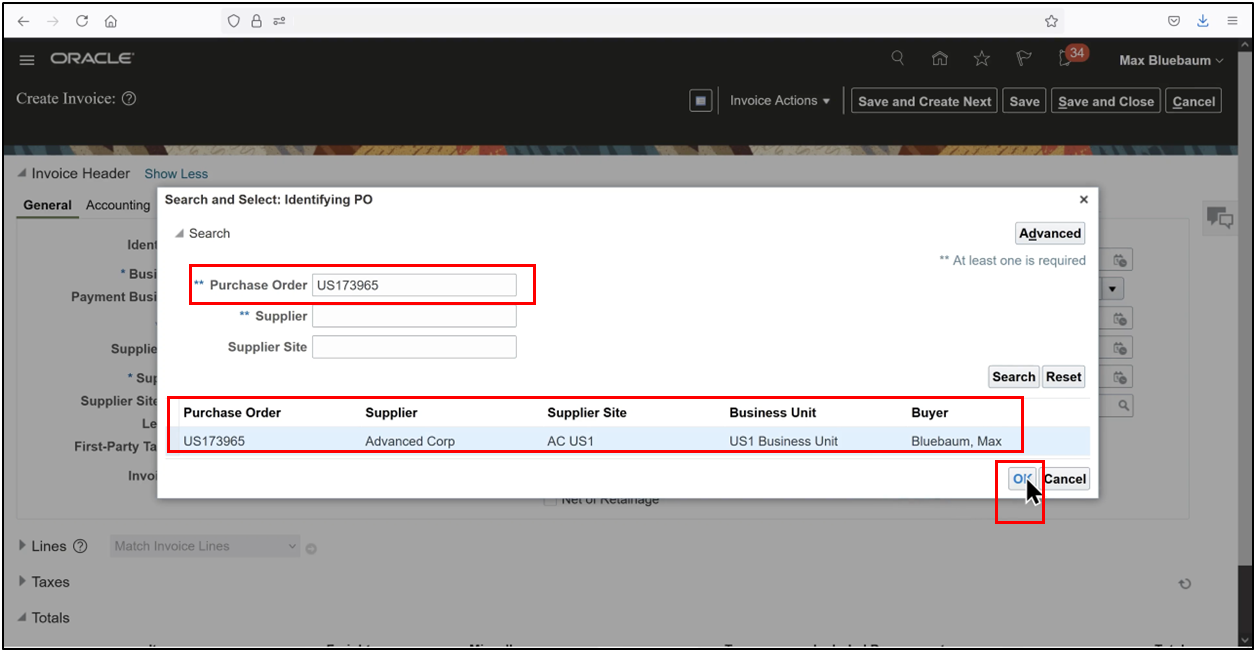The height and width of the screenshot is (652, 1256).
Task: Open the navigator hamburger menu
Action: tap(26, 58)
